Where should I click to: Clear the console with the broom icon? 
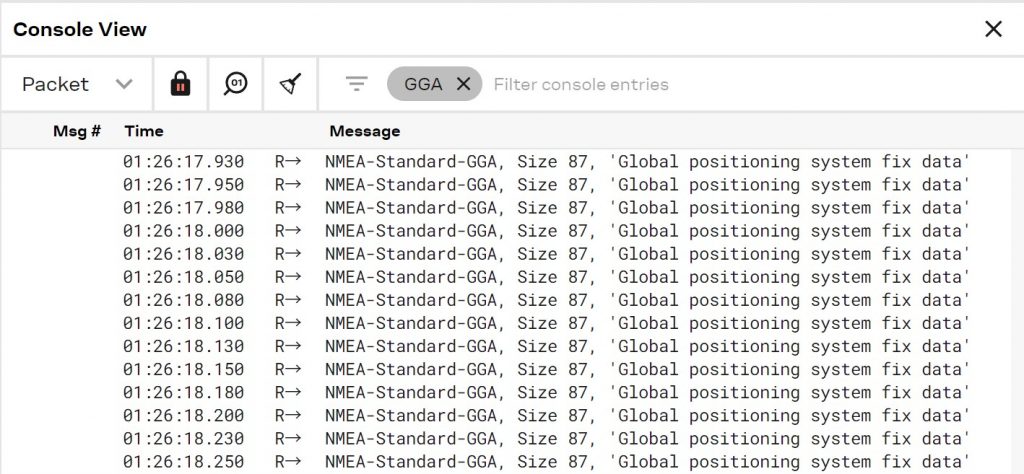pyautogui.click(x=290, y=84)
